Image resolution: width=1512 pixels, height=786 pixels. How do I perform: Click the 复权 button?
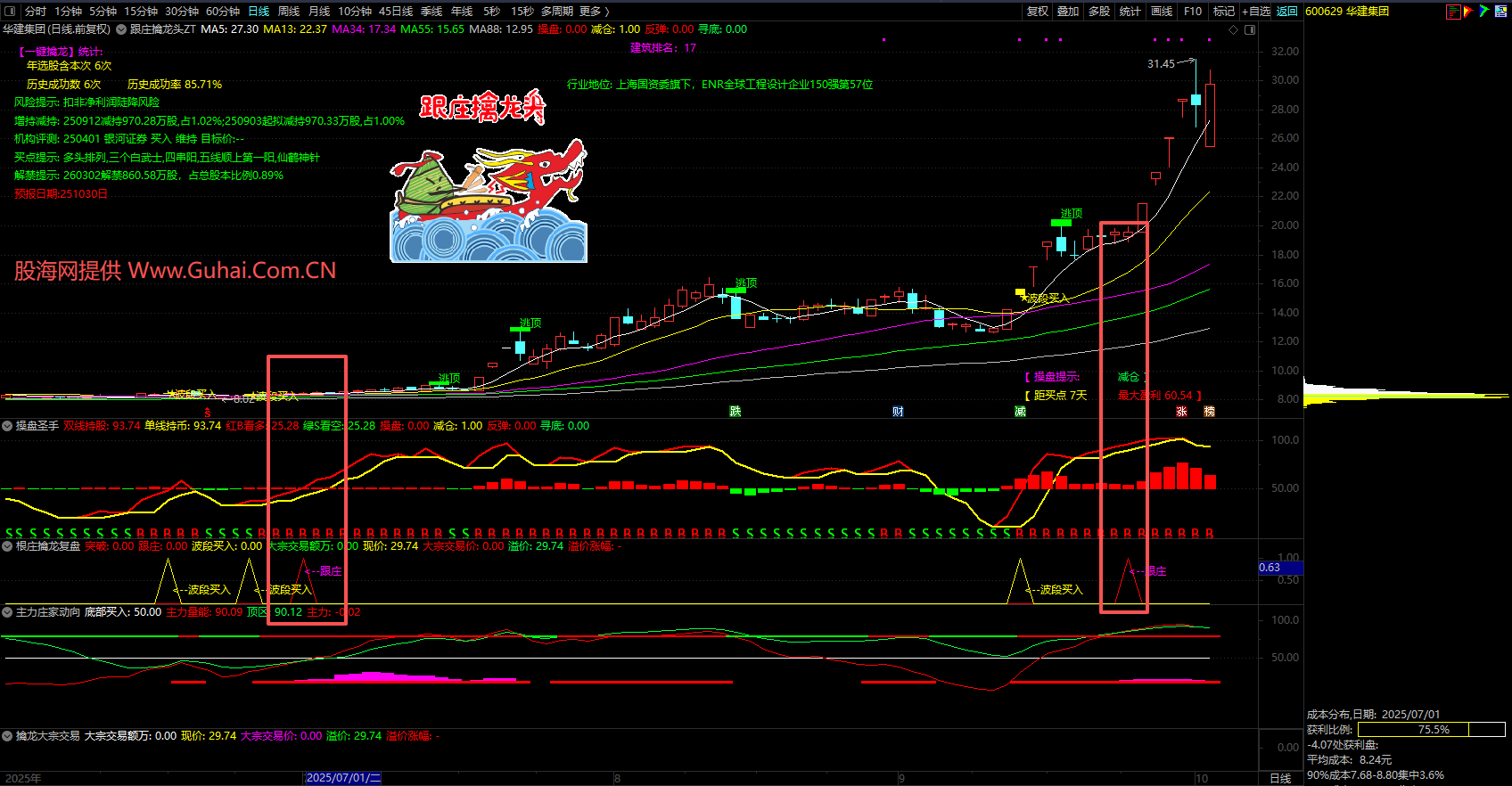(x=1037, y=12)
